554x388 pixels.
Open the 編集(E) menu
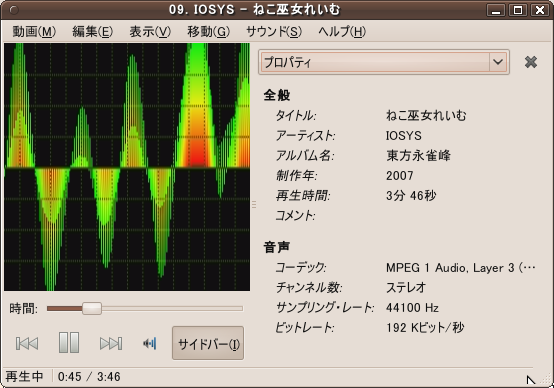click(x=93, y=32)
